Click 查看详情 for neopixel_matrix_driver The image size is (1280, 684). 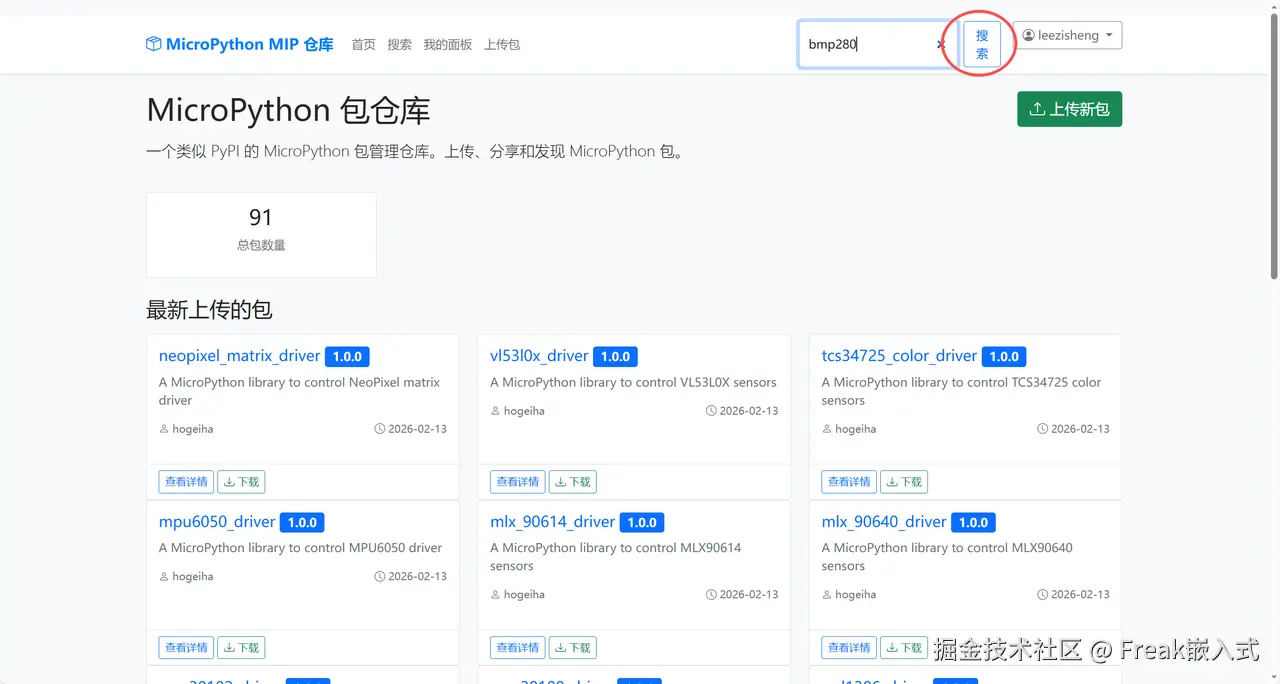(186, 482)
